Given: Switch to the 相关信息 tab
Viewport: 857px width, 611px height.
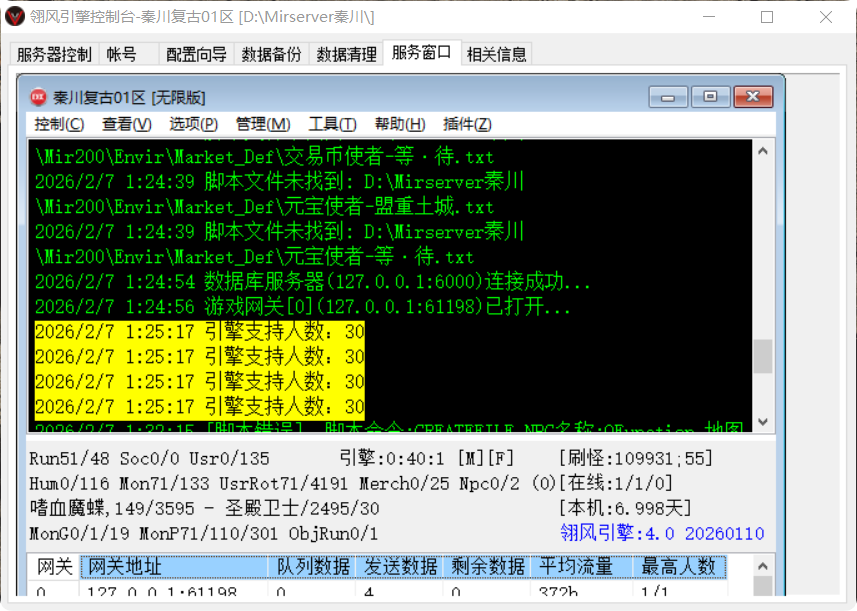Looking at the screenshot, I should tap(497, 54).
